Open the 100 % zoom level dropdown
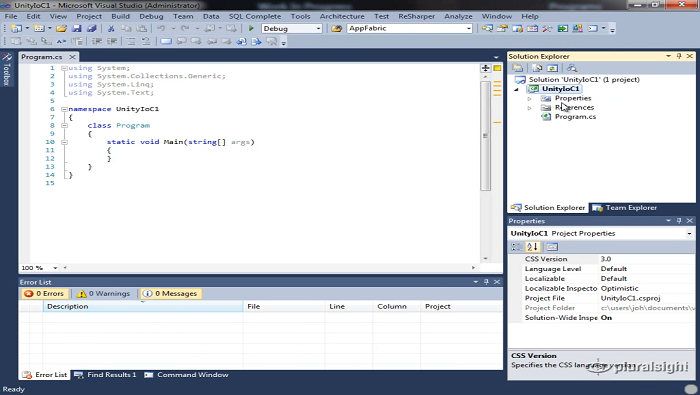This screenshot has width=700, height=395. [55, 268]
